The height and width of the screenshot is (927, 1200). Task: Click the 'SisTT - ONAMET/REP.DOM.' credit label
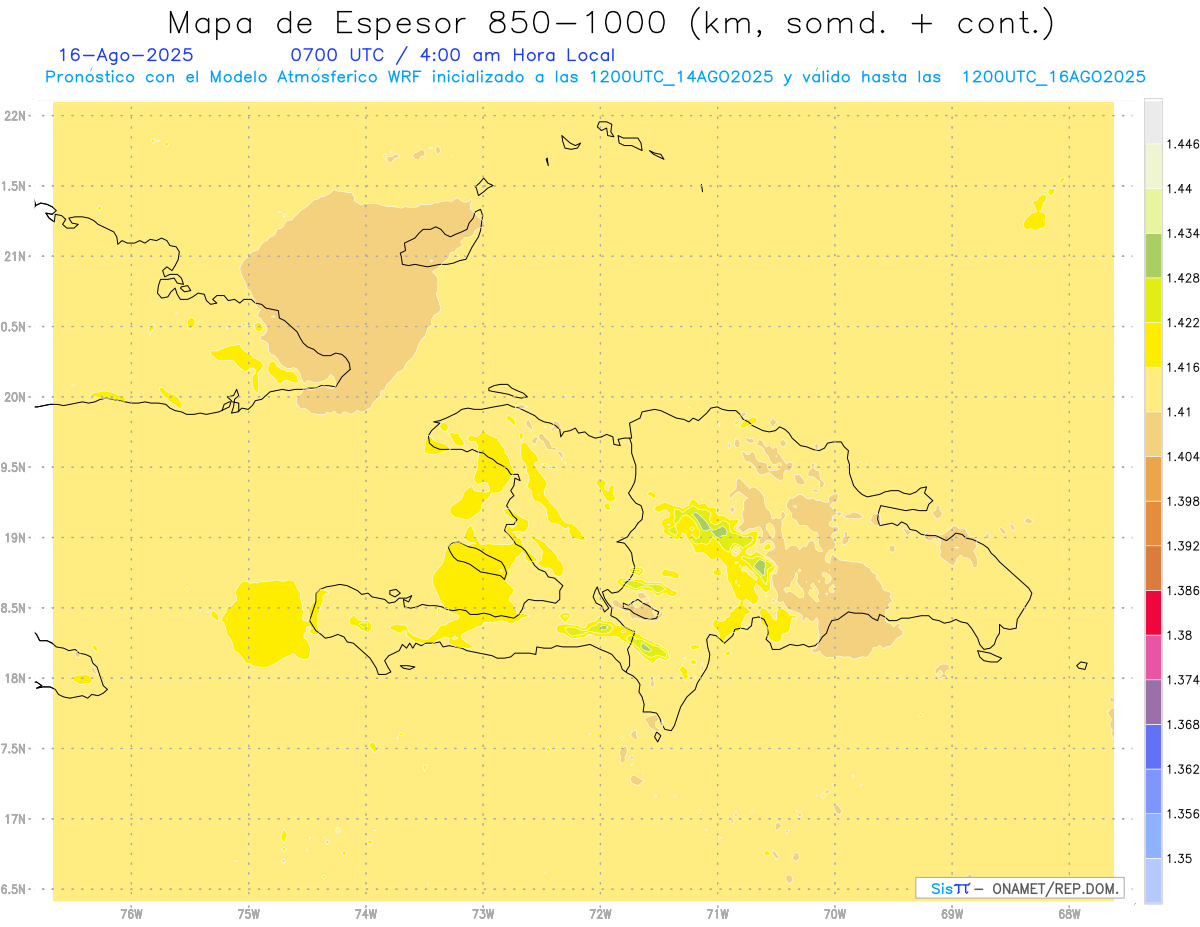(x=1019, y=888)
